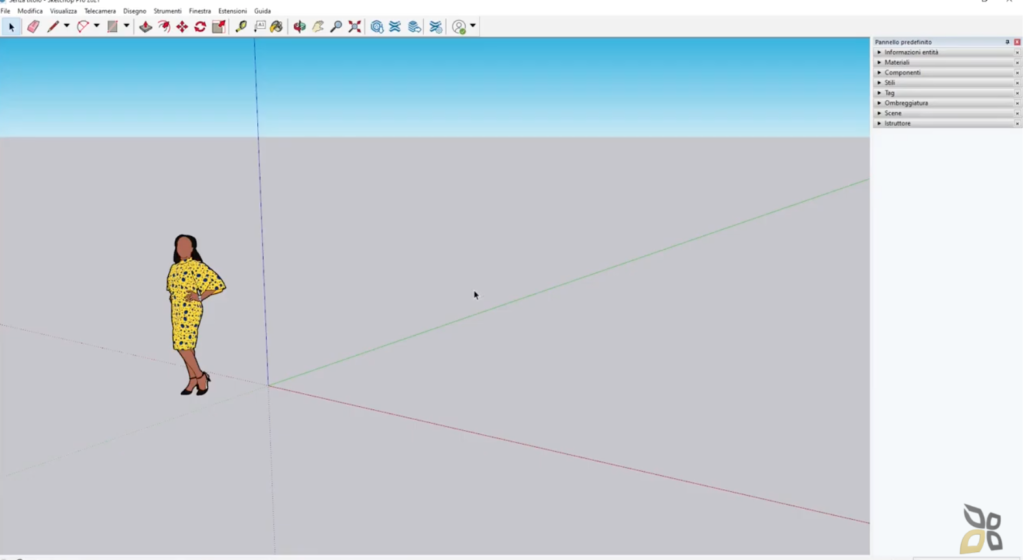Open the Visualizza menu
Image resolution: width=1024 pixels, height=560 pixels.
point(63,11)
